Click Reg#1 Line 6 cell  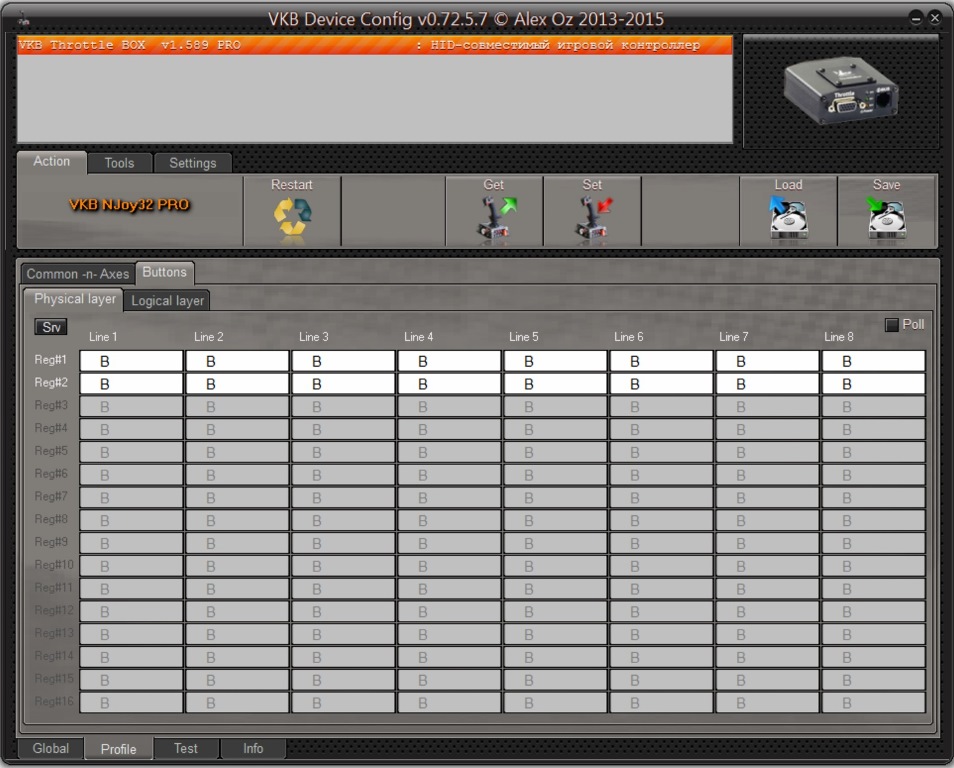point(661,361)
